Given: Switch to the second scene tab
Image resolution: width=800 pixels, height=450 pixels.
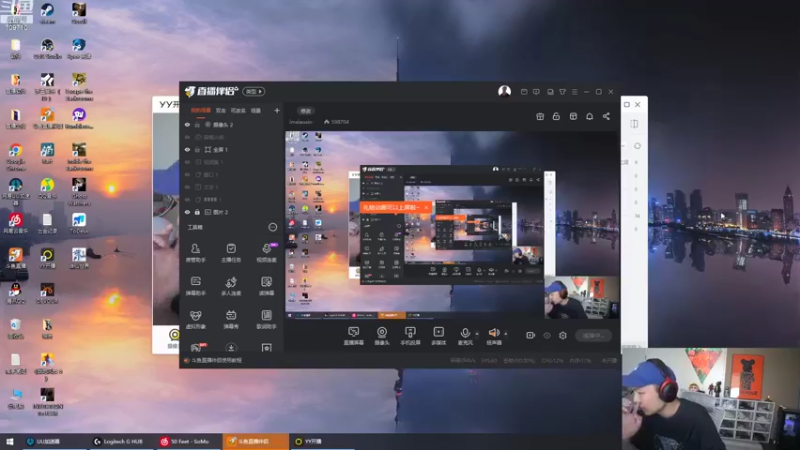Looking at the screenshot, I should (x=220, y=110).
